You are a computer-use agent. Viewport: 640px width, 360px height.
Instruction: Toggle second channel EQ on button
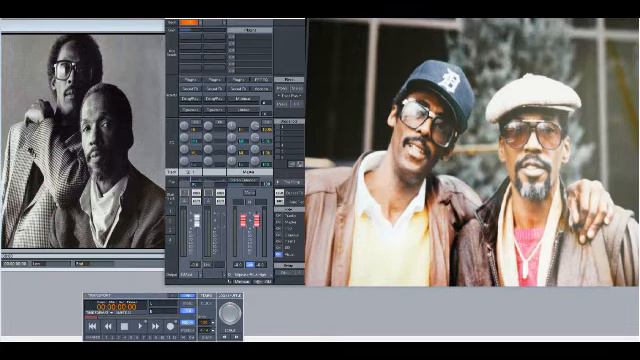220,122
